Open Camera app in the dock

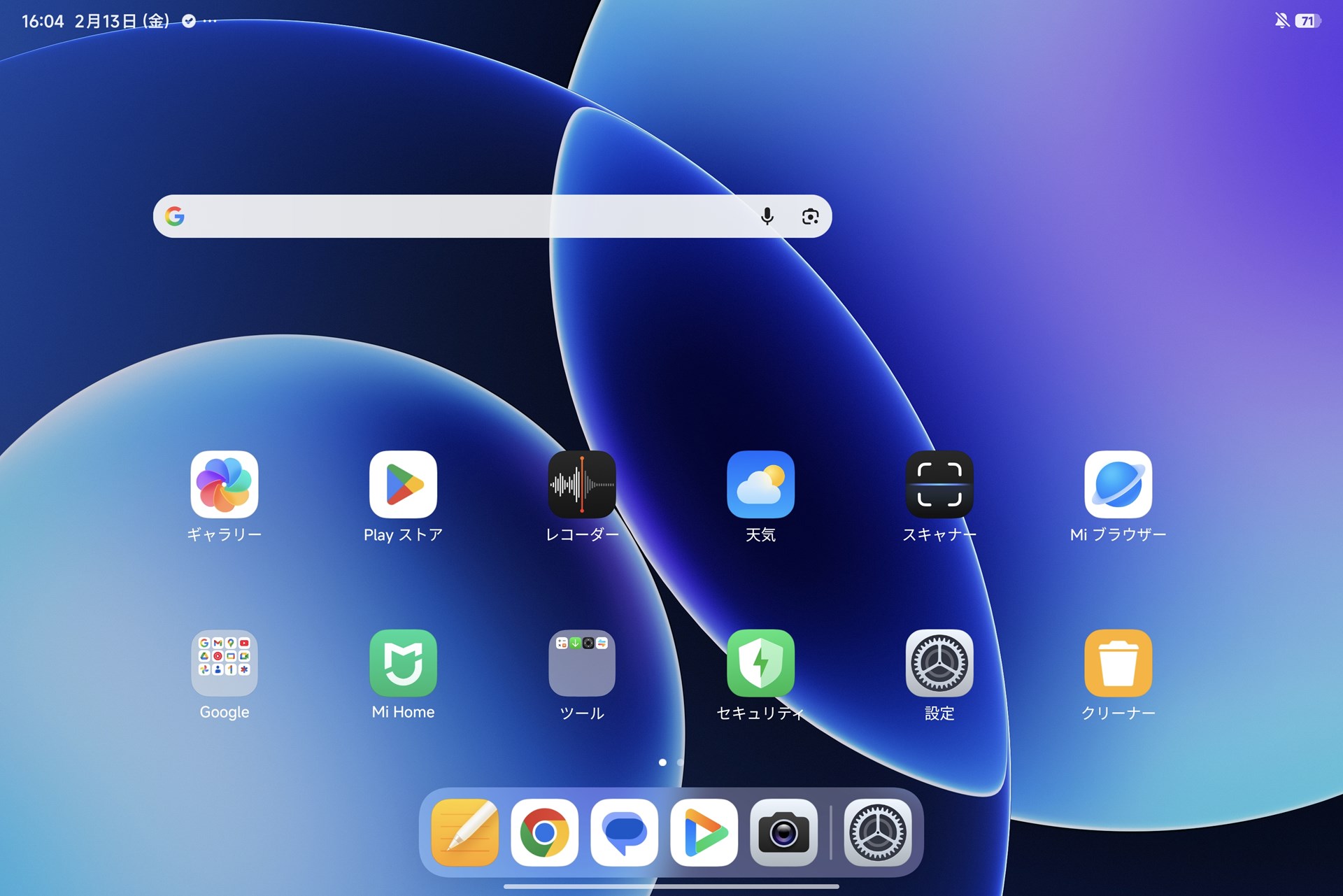click(x=783, y=832)
